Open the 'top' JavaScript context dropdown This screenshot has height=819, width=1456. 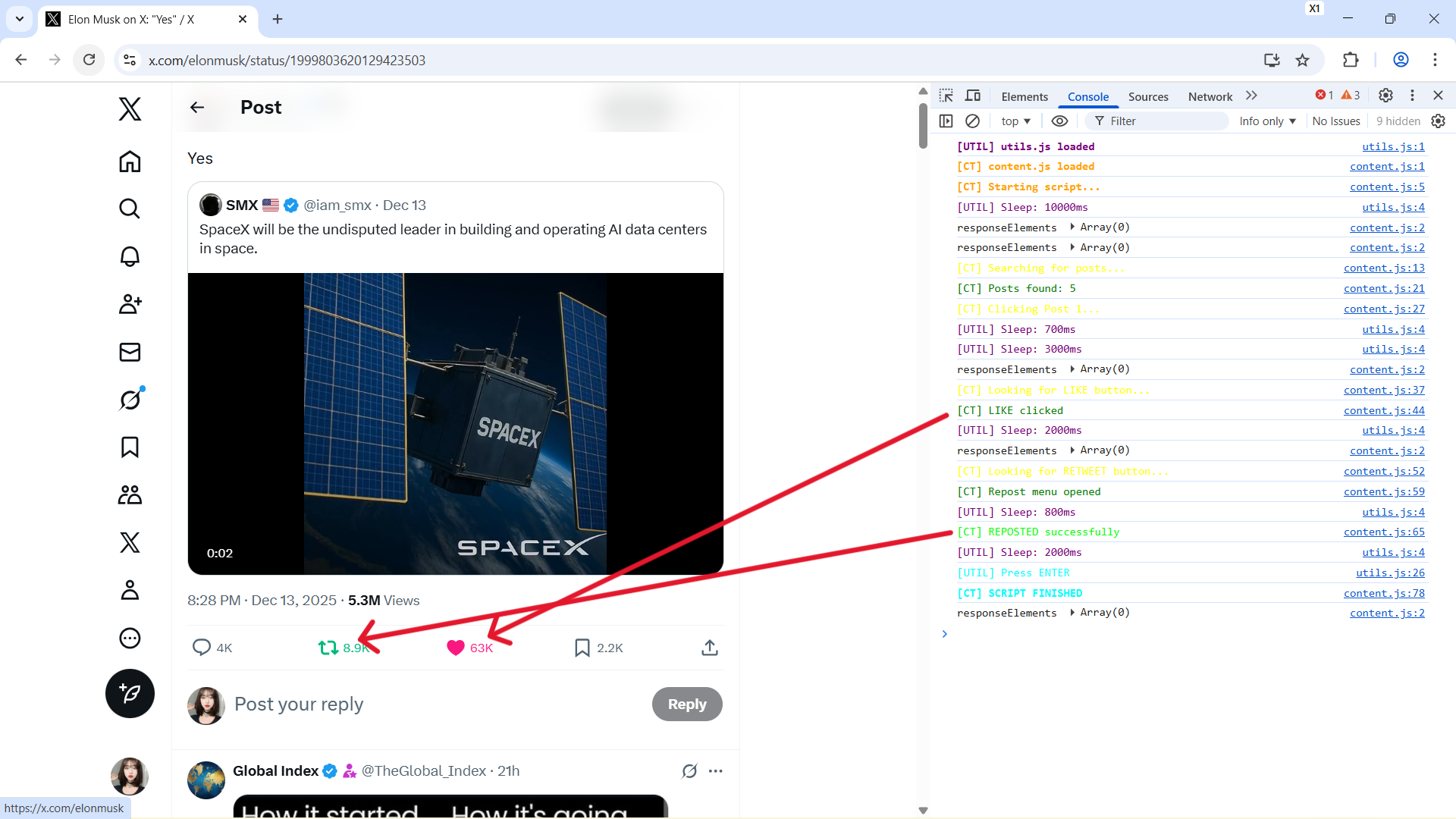click(1015, 121)
